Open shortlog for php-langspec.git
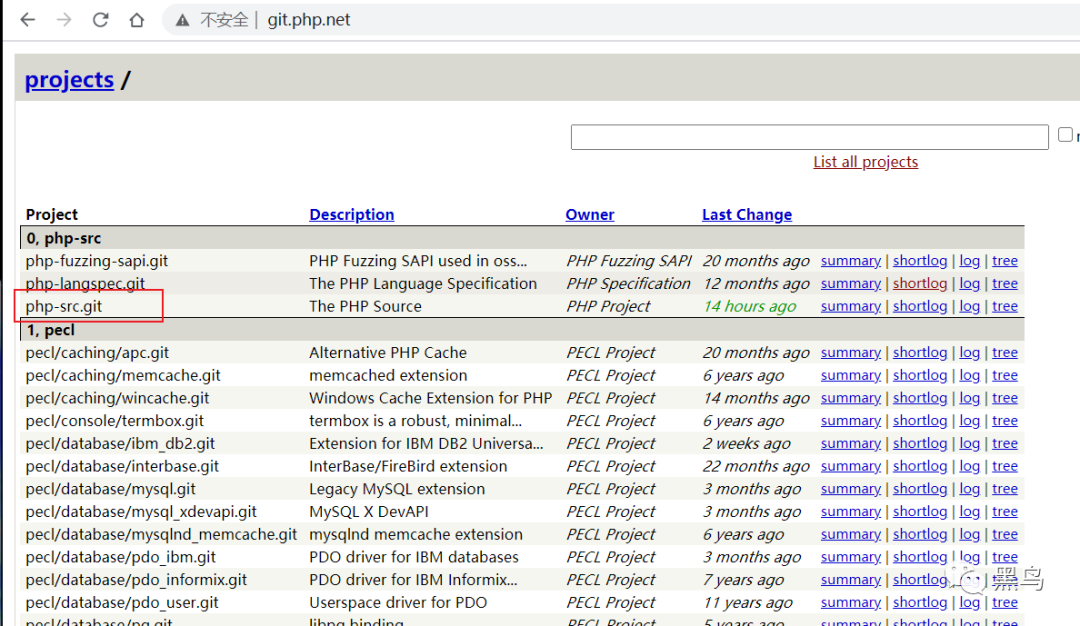Image resolution: width=1080 pixels, height=626 pixels. (x=920, y=284)
